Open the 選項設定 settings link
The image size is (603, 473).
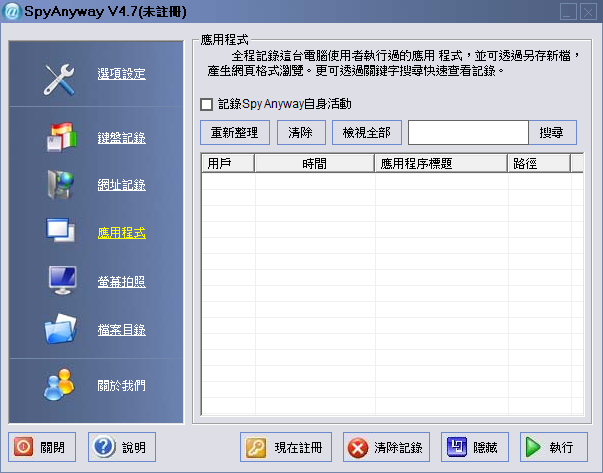121,74
